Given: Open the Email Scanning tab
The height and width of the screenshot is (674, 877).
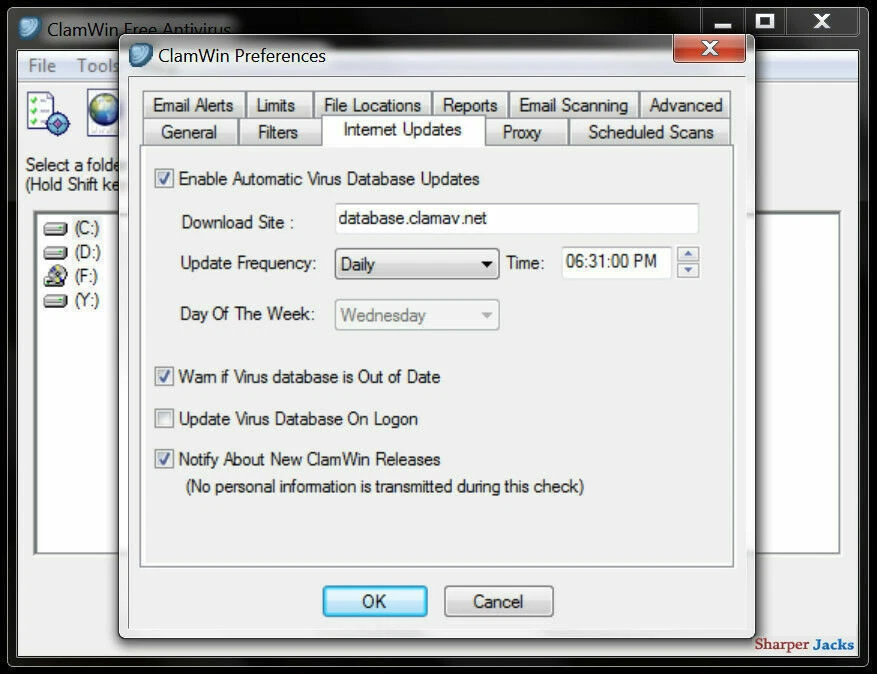Looking at the screenshot, I should point(573,104).
